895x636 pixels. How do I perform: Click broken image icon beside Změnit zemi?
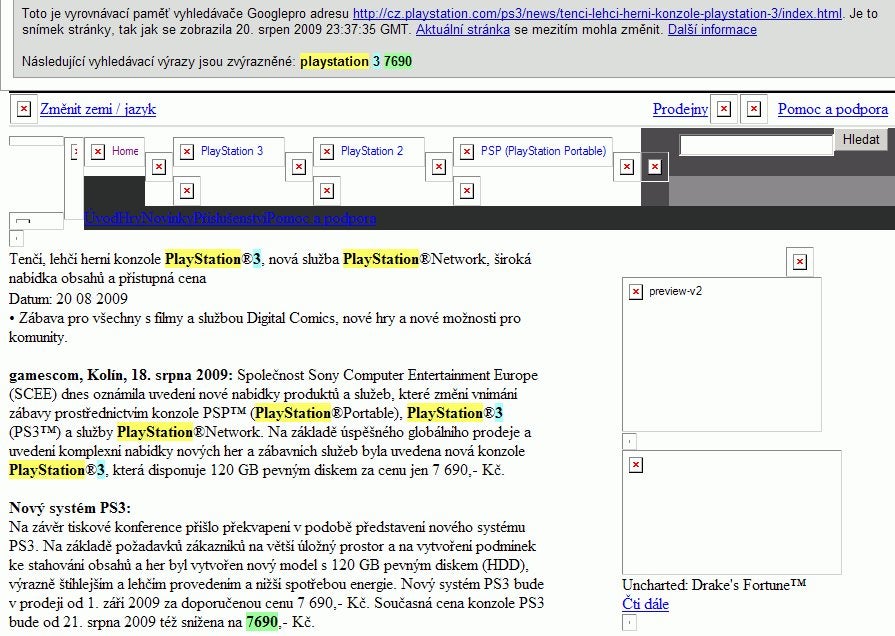point(23,108)
